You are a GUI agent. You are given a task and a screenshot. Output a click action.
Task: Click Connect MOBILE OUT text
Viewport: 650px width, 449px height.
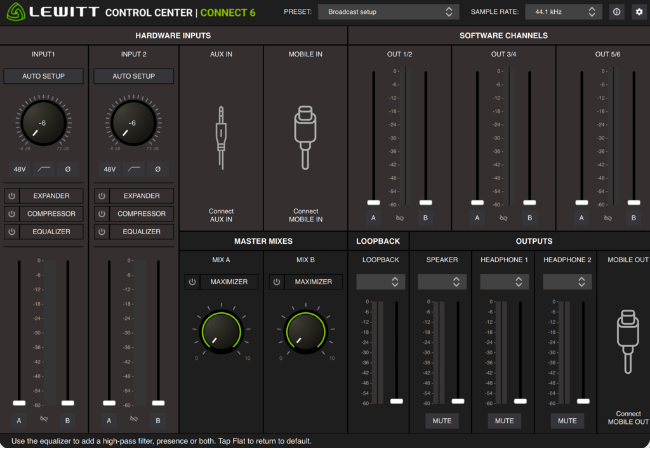coord(628,418)
